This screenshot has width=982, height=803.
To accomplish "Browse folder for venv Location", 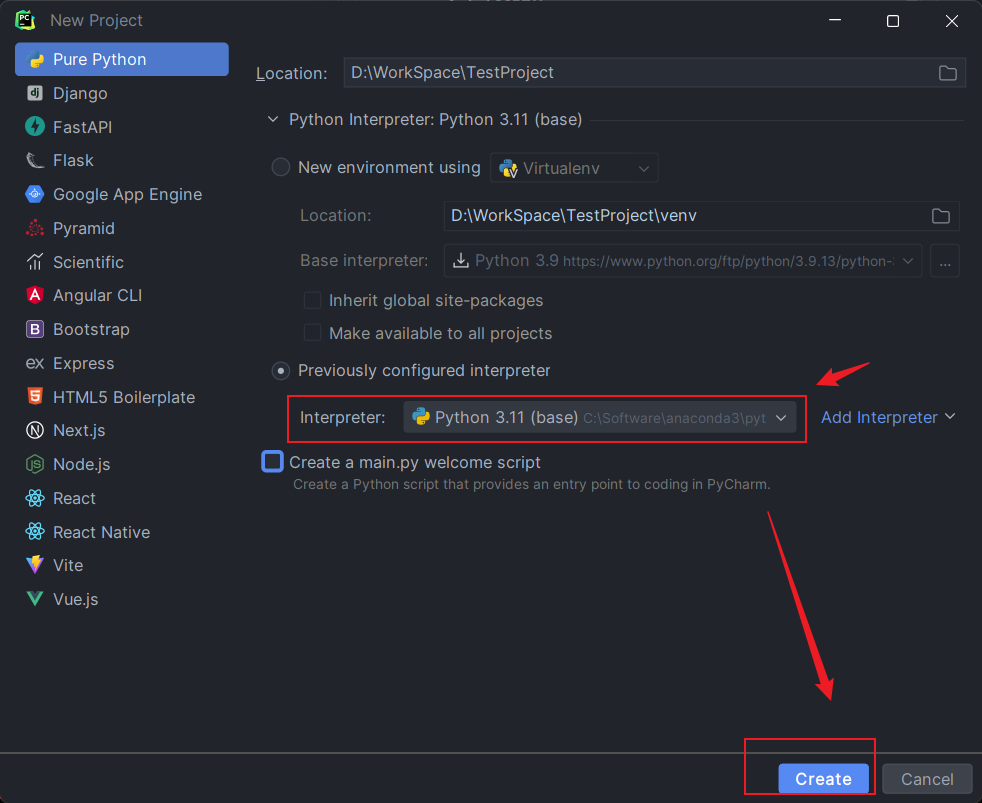I will pyautogui.click(x=941, y=216).
